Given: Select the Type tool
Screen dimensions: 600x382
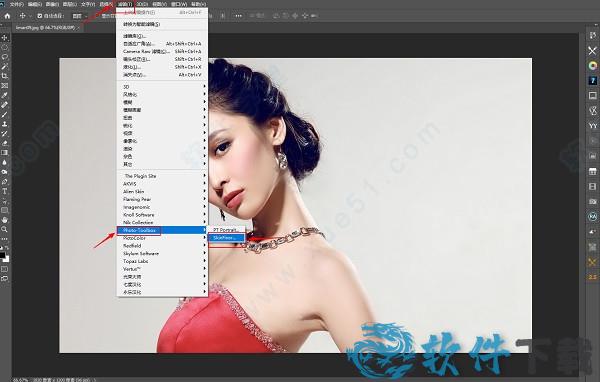Looking at the screenshot, I should pyautogui.click(x=5, y=191).
